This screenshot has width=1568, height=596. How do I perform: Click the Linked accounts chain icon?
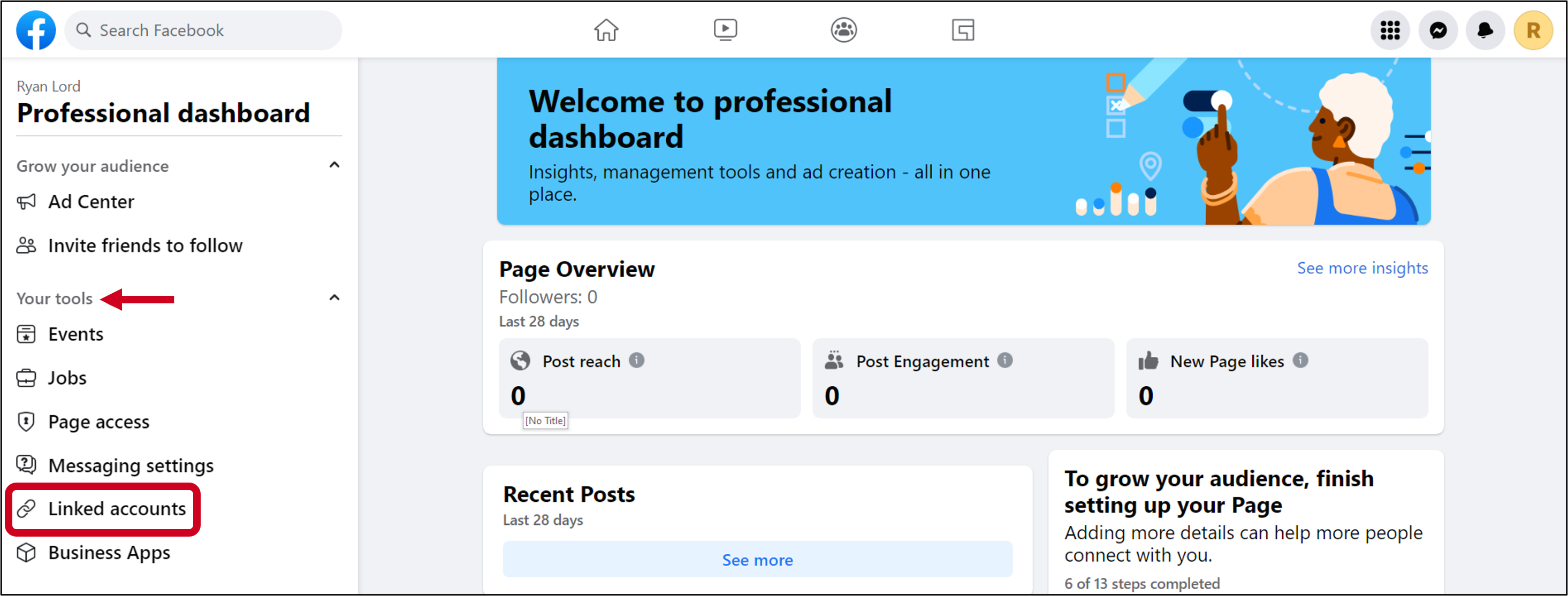26,508
